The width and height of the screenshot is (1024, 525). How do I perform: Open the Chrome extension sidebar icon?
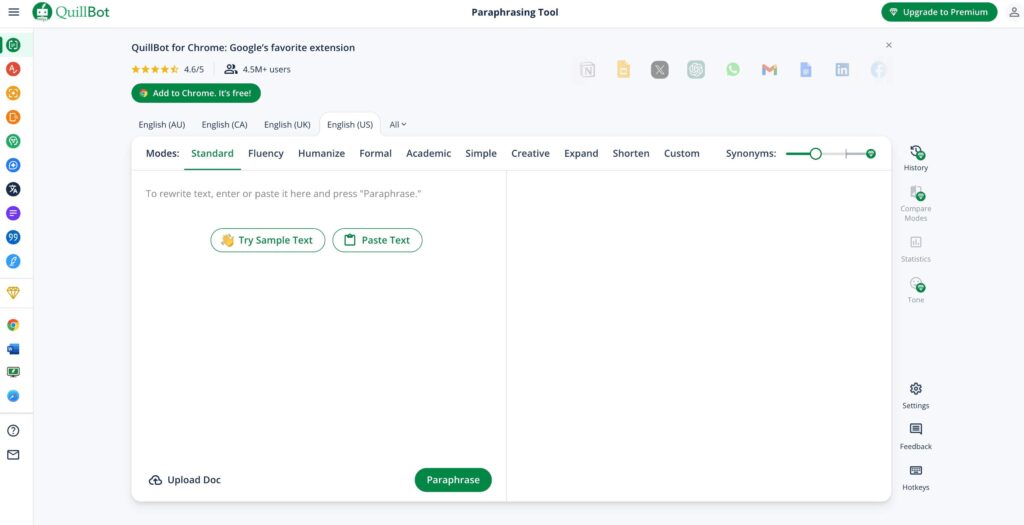pos(13,325)
